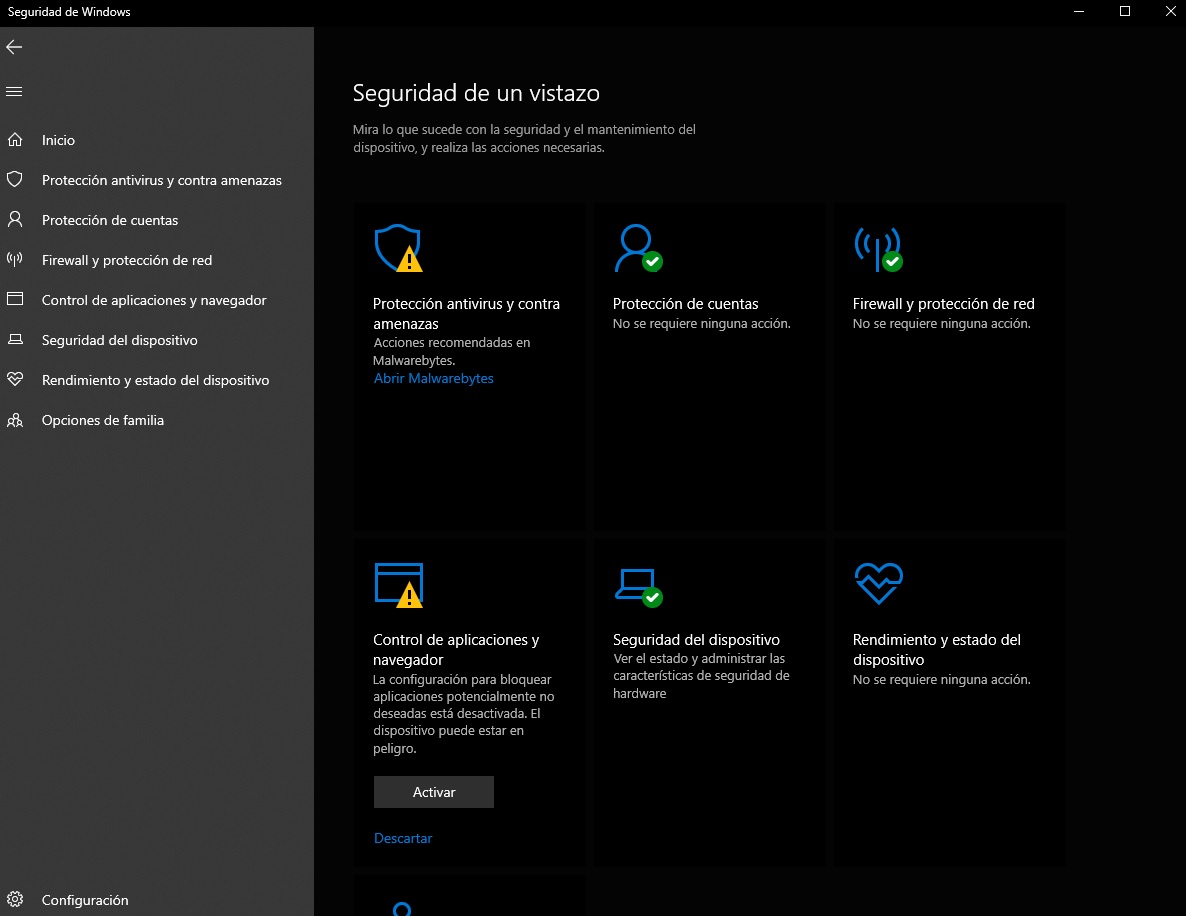Click the app and browser control warning icon
The width and height of the screenshot is (1186, 916).
pos(398,585)
